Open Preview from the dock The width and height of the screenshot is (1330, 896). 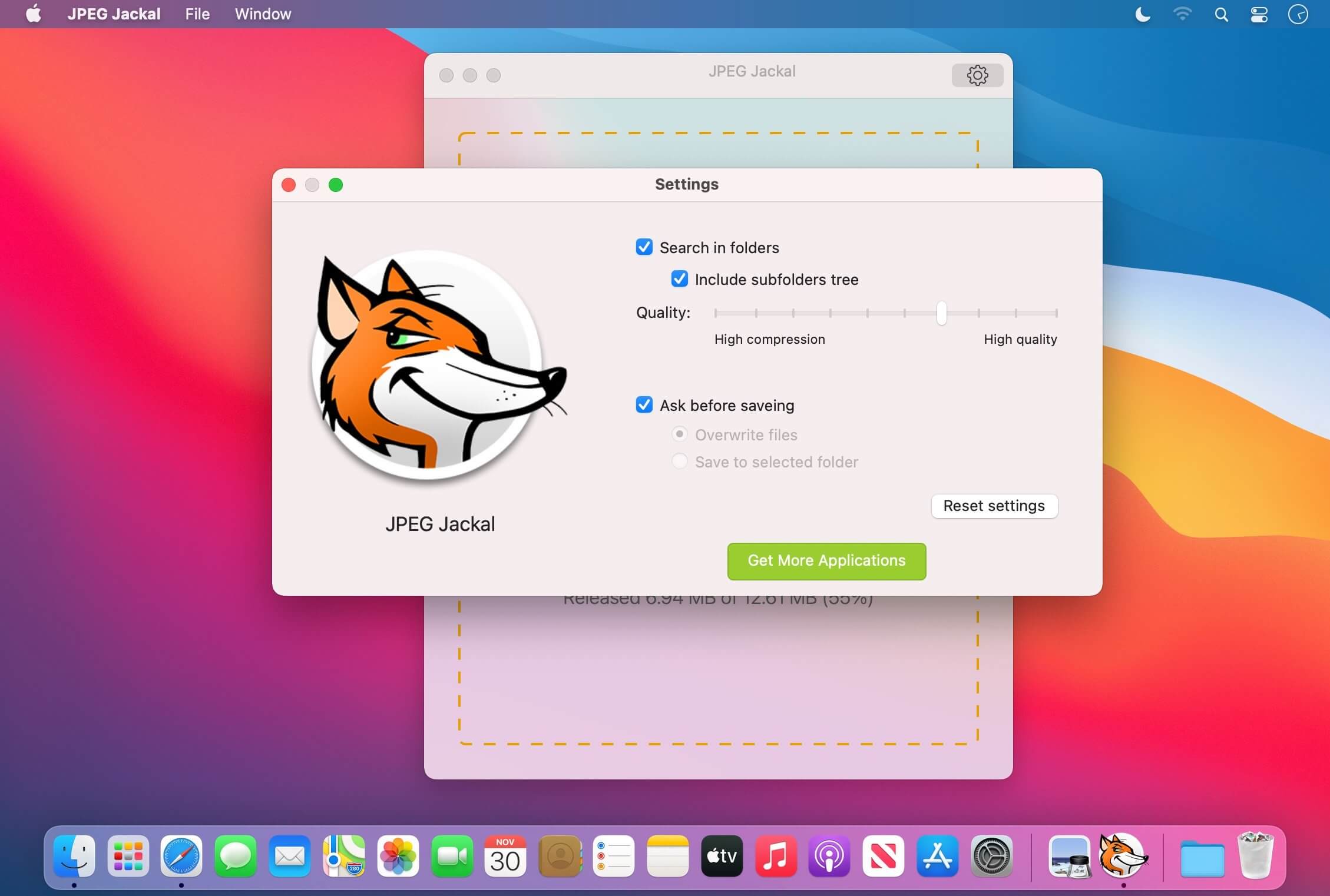1067,856
